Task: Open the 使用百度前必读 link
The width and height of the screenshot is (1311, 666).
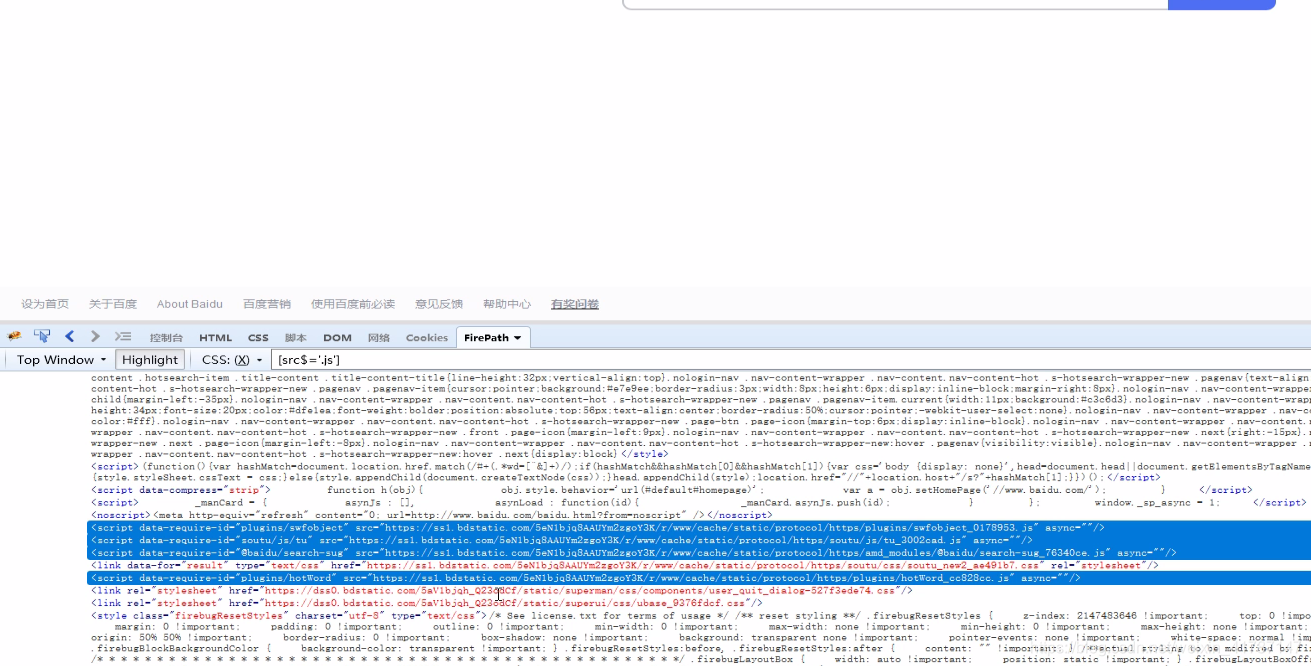Action: [x=353, y=304]
